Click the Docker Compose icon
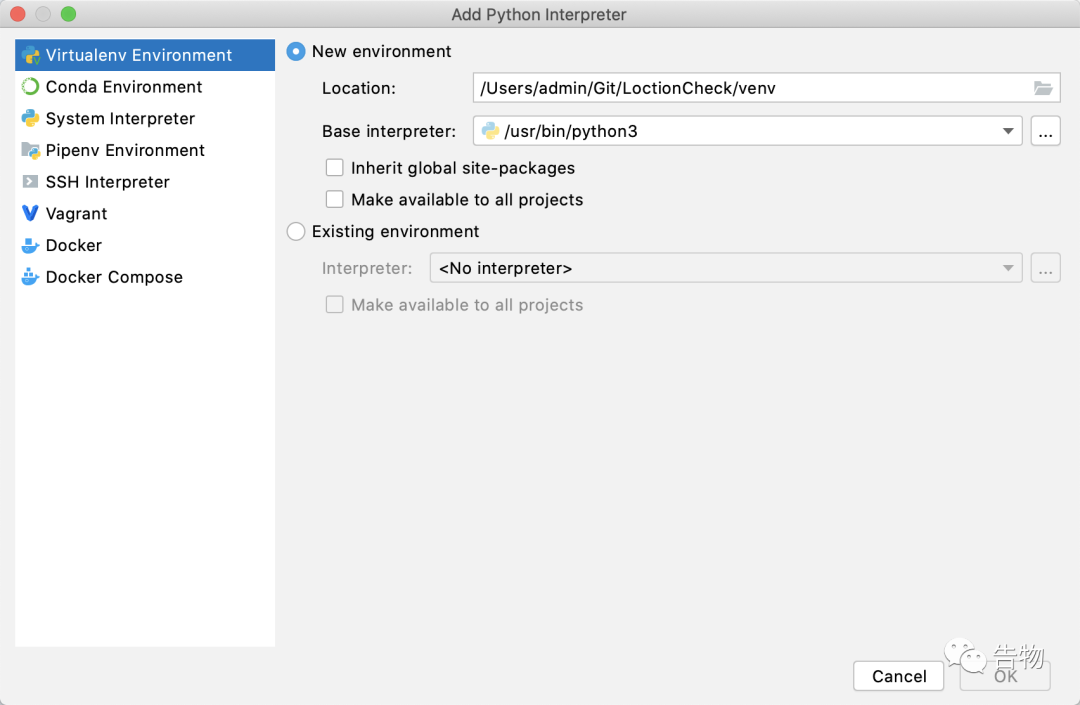 (x=30, y=277)
